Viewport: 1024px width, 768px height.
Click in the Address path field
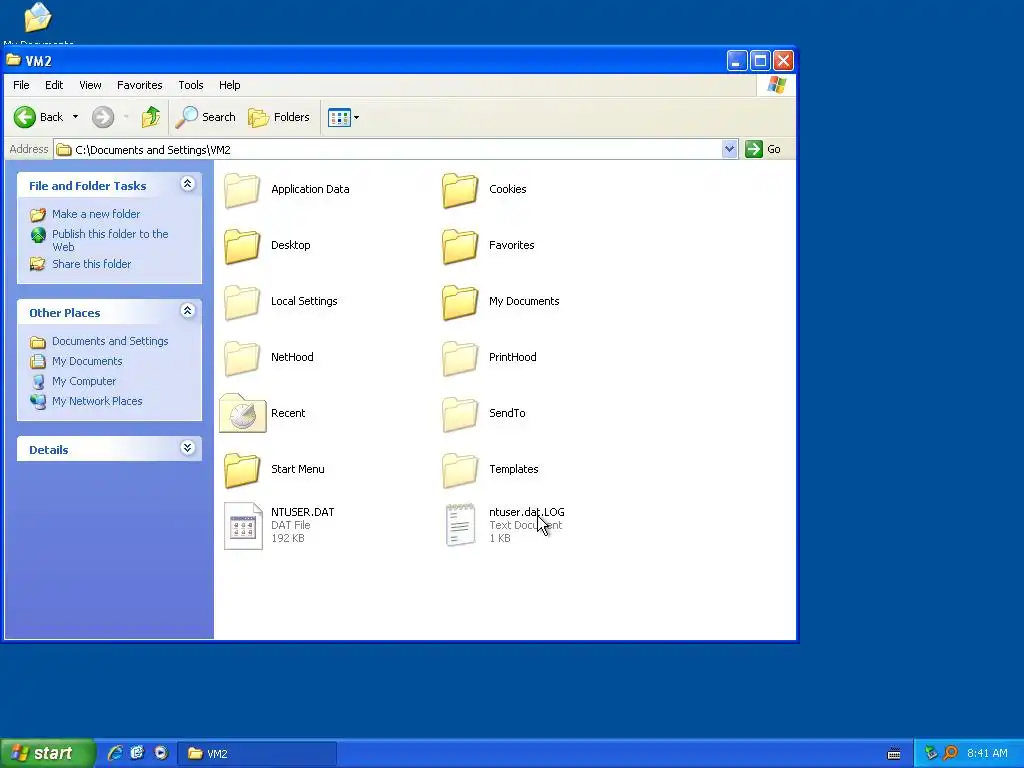coord(389,150)
